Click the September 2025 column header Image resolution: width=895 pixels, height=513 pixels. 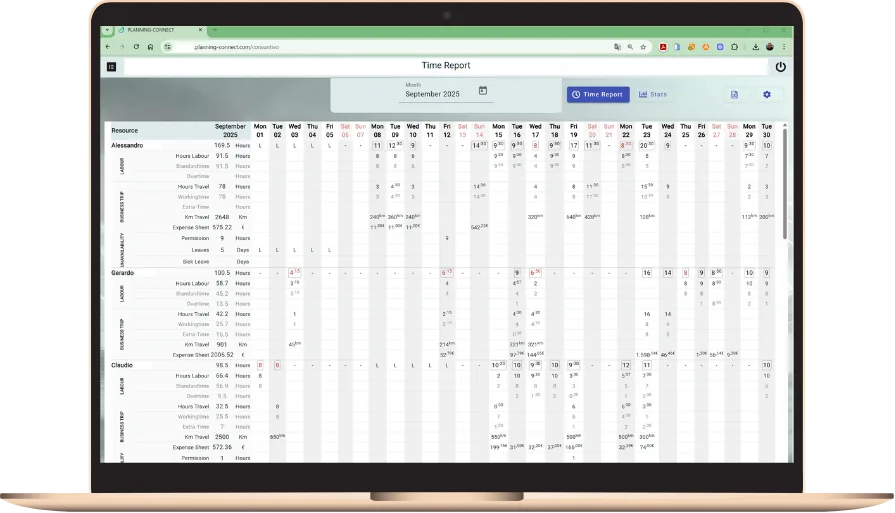tap(230, 131)
